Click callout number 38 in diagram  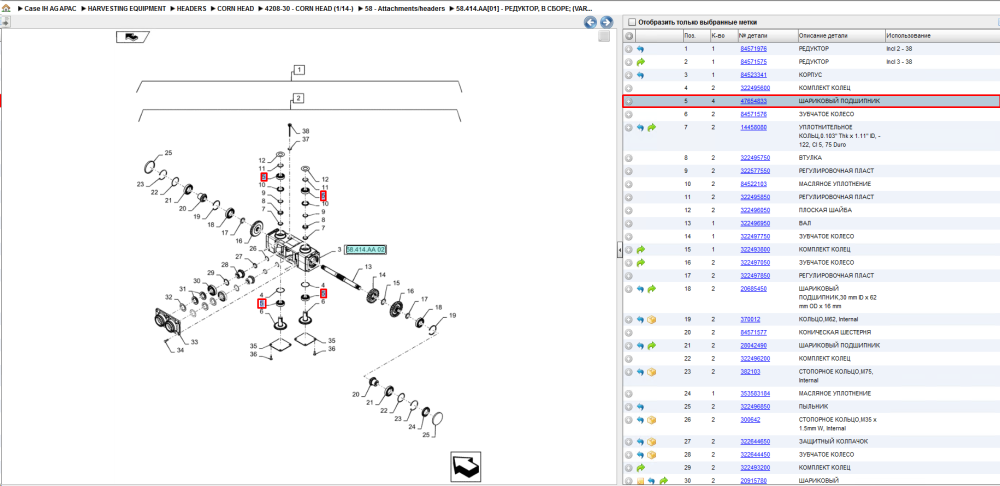[305, 131]
